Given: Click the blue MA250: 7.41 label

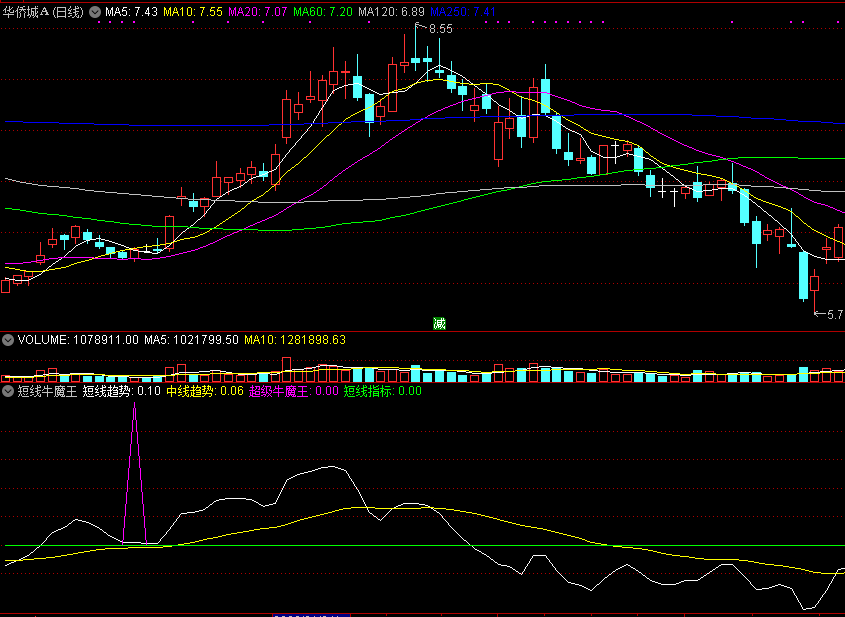Looking at the screenshot, I should coord(463,12).
